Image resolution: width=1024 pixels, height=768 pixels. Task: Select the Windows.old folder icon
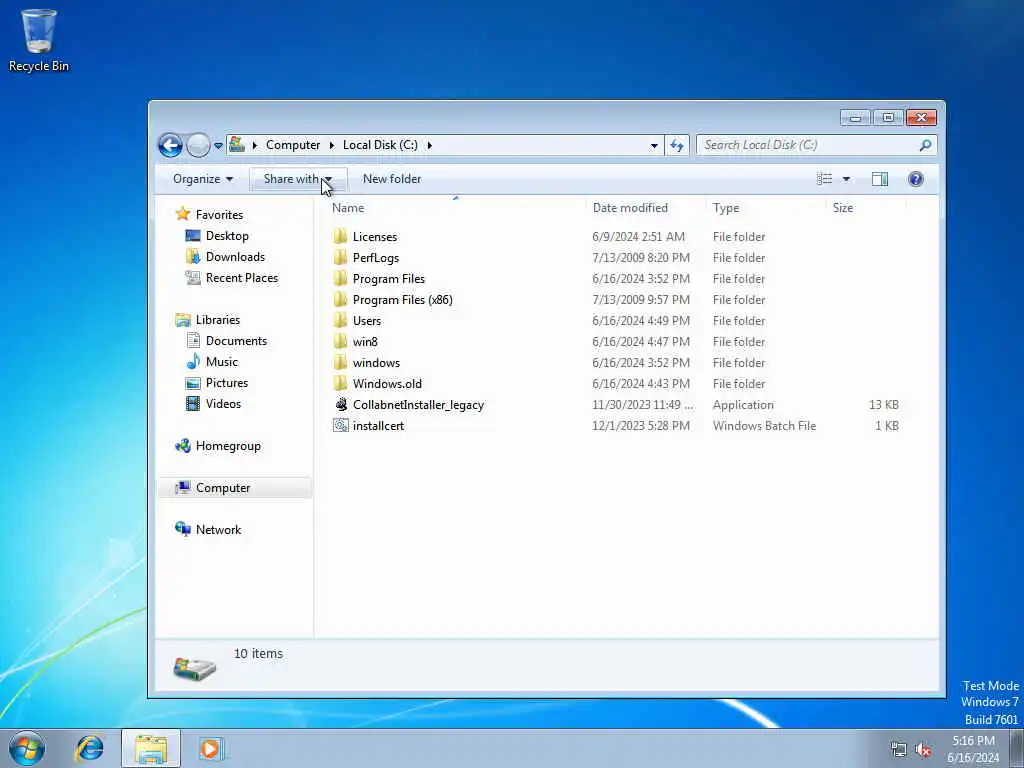340,383
